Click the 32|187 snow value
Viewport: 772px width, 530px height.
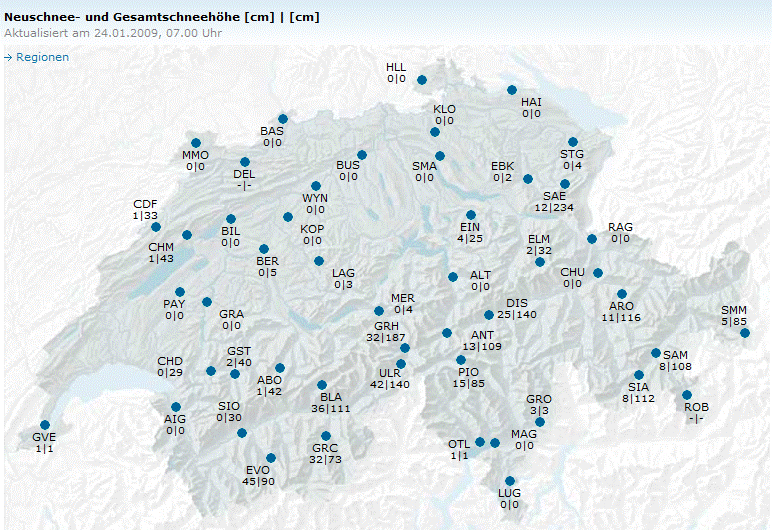tap(386, 338)
